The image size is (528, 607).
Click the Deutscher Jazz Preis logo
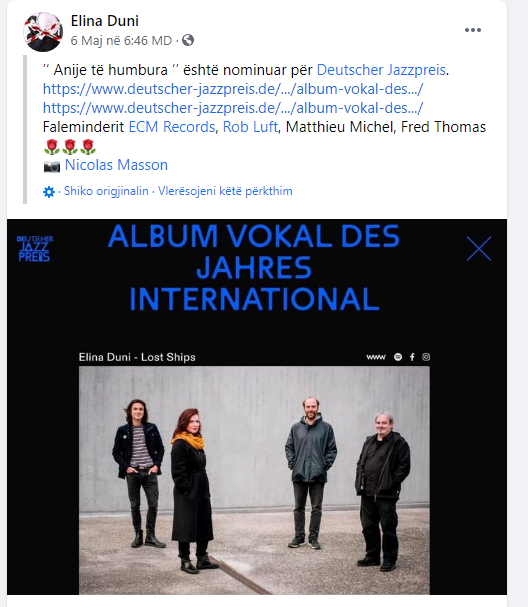(35, 249)
